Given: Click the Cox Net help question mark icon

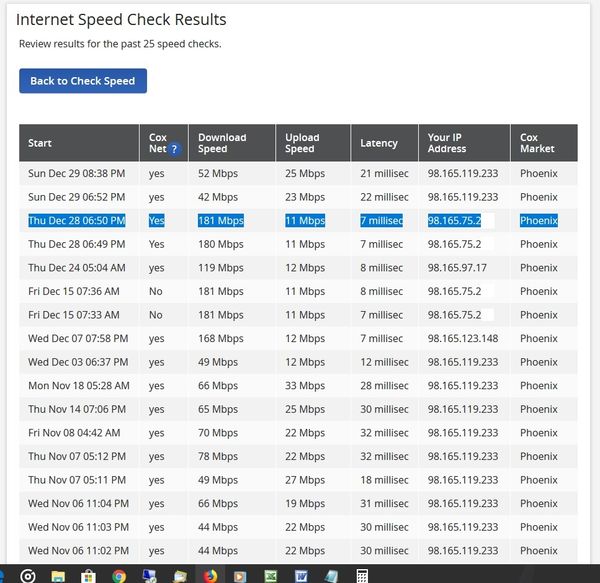Looking at the screenshot, I should click(x=174, y=149).
